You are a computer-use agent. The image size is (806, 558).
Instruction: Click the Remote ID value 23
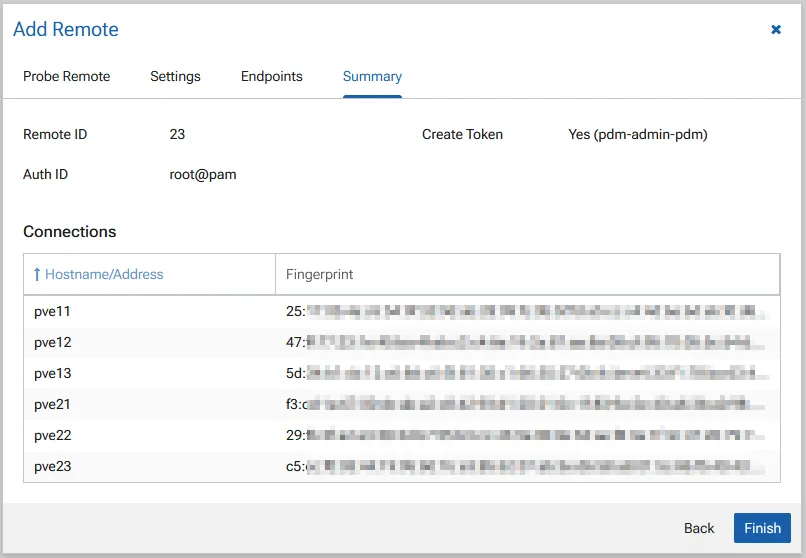(177, 134)
